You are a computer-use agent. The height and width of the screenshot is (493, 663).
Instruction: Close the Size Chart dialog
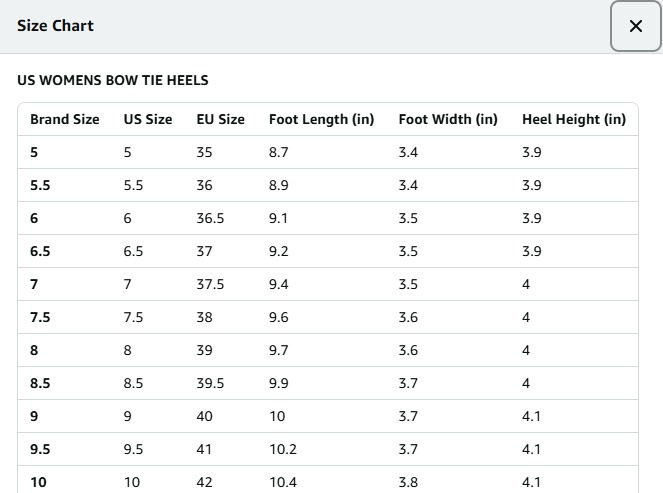[636, 26]
